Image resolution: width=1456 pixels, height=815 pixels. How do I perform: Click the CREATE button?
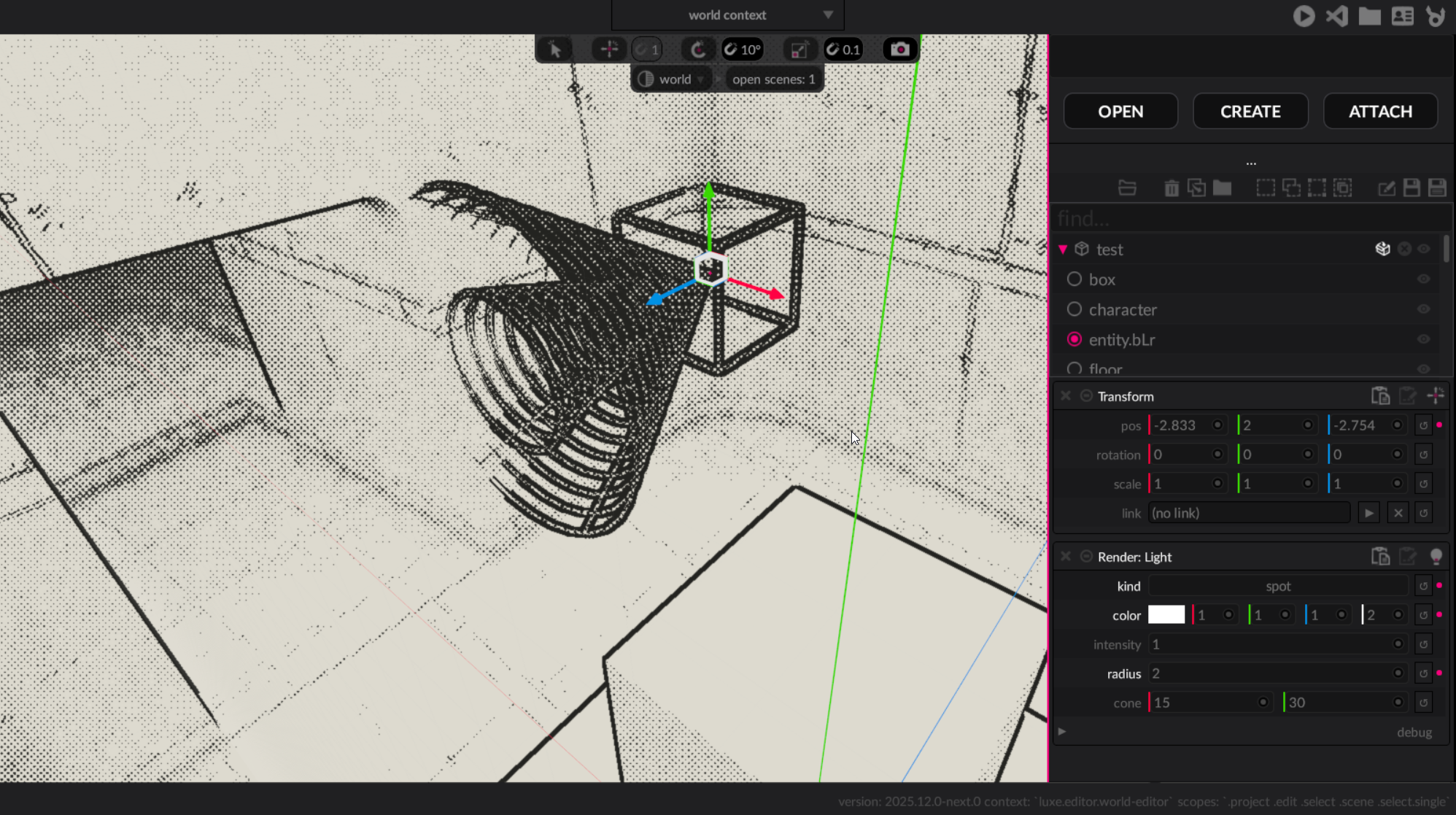pyautogui.click(x=1250, y=112)
